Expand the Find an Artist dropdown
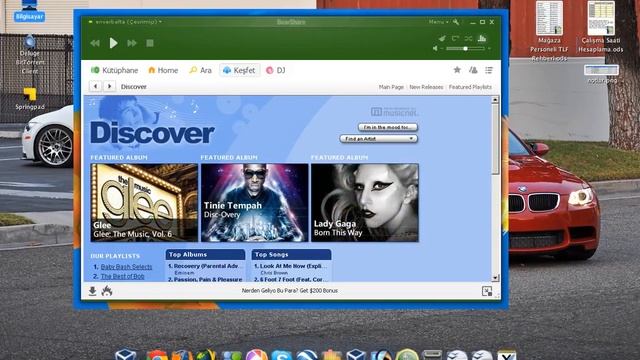This screenshot has width=640, height=360. pos(379,139)
